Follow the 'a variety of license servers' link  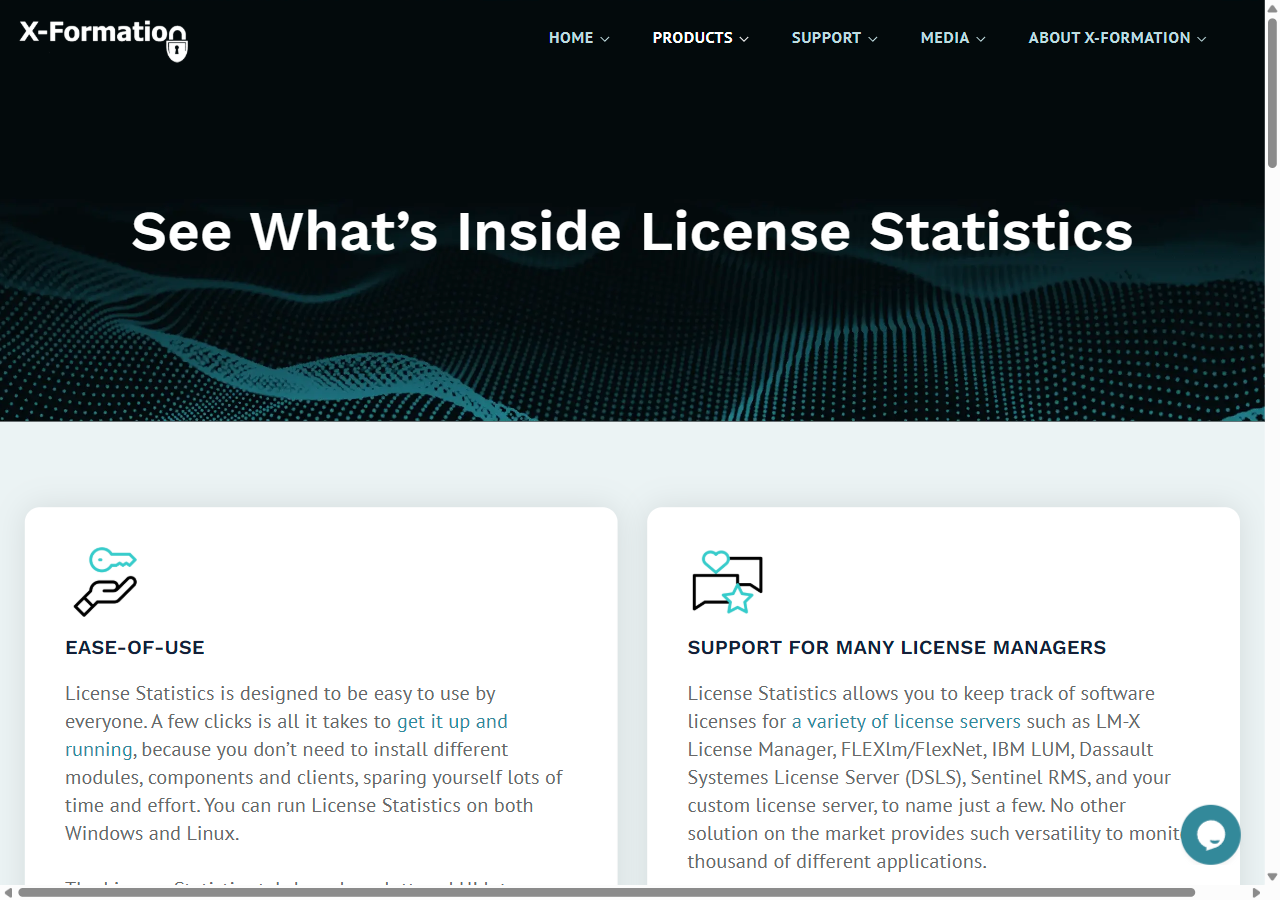point(906,721)
